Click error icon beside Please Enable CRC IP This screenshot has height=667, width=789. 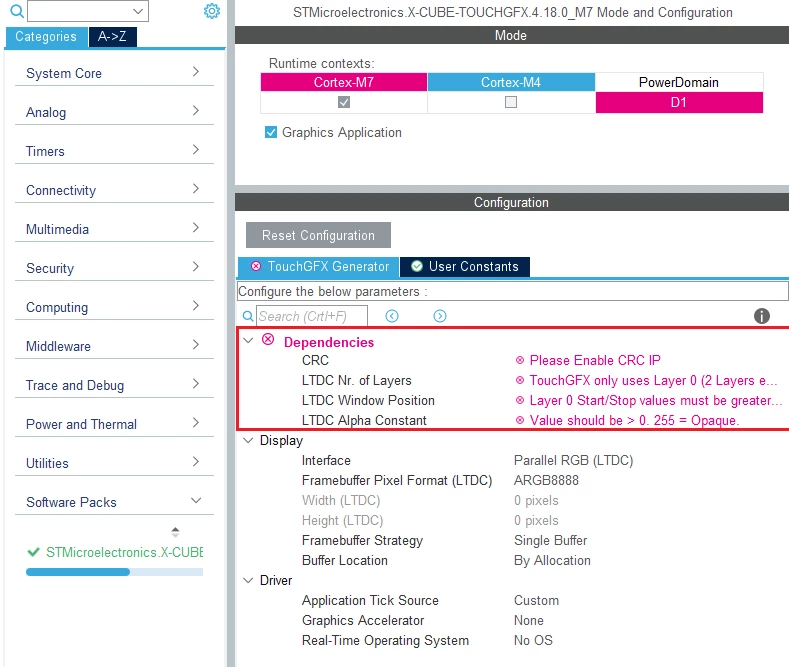pyautogui.click(x=520, y=360)
